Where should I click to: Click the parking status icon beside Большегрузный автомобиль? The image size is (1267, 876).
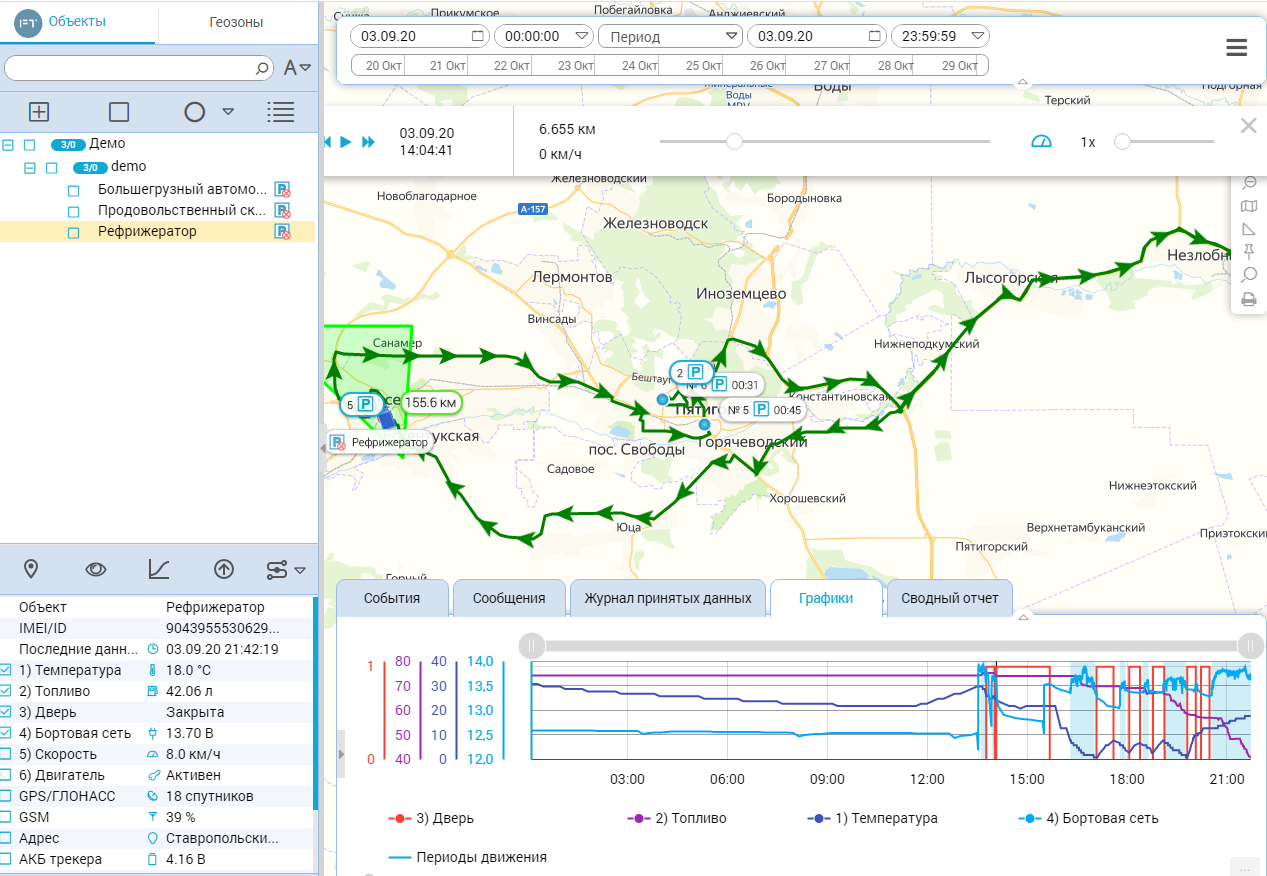coord(283,189)
